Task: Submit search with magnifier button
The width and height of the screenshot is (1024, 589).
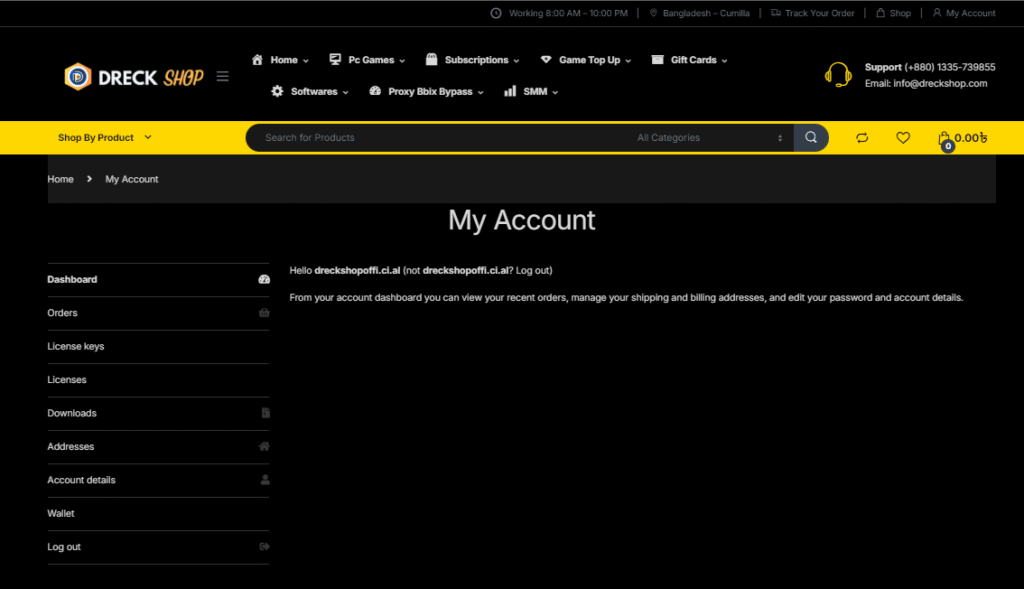Action: coord(811,138)
